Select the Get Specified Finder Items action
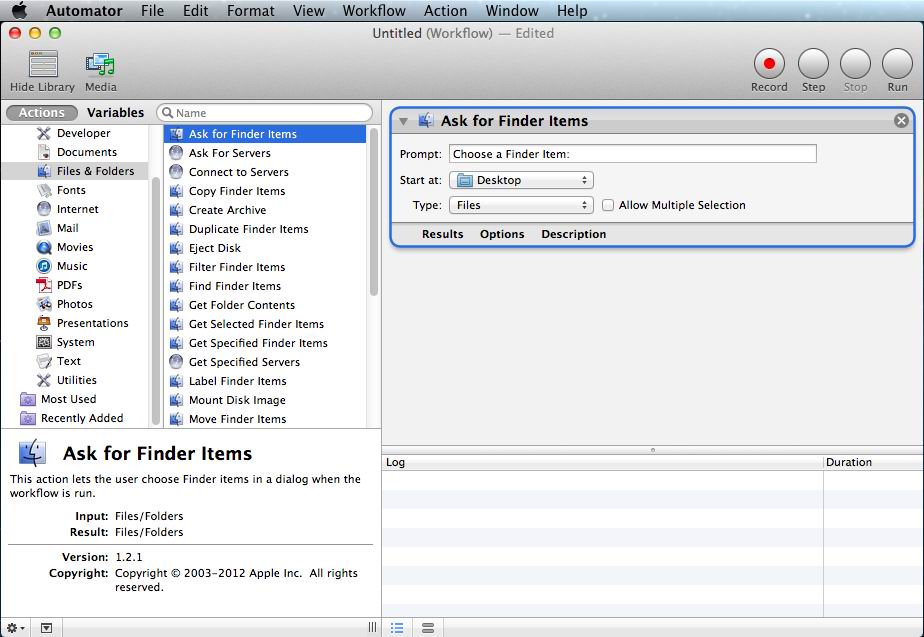 point(265,343)
